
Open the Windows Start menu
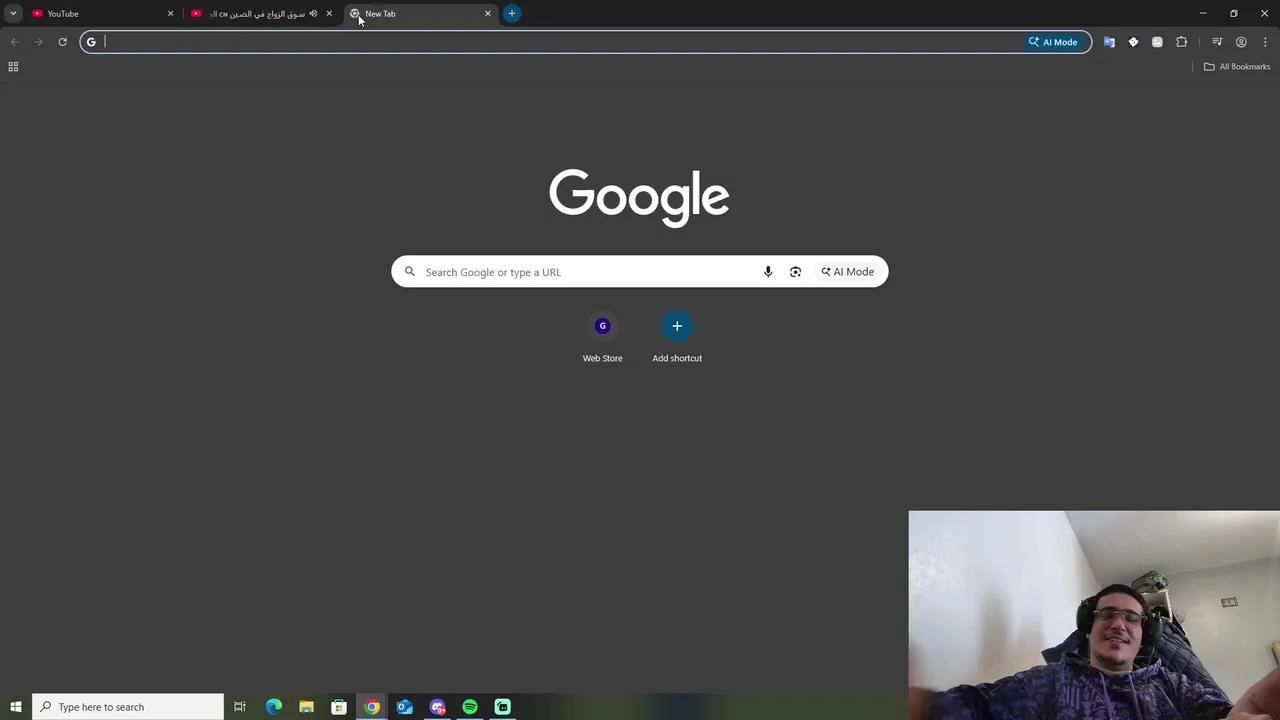coord(16,707)
